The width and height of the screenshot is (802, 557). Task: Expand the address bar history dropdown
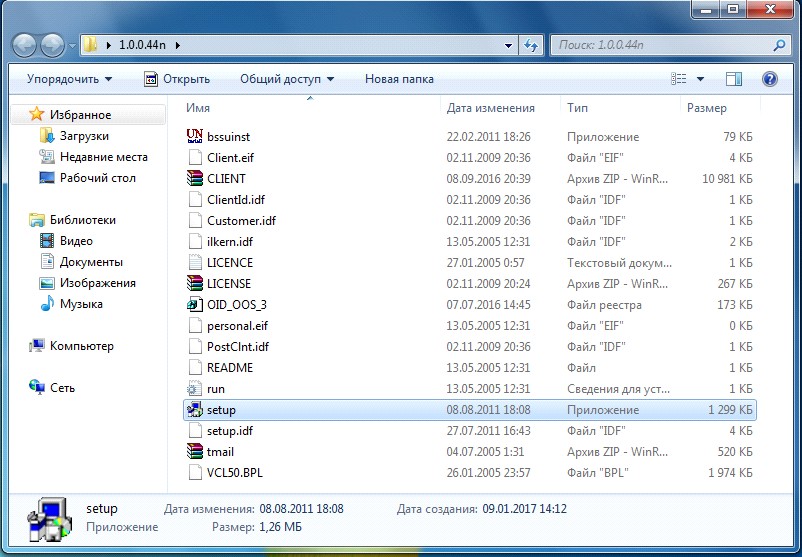[508, 46]
